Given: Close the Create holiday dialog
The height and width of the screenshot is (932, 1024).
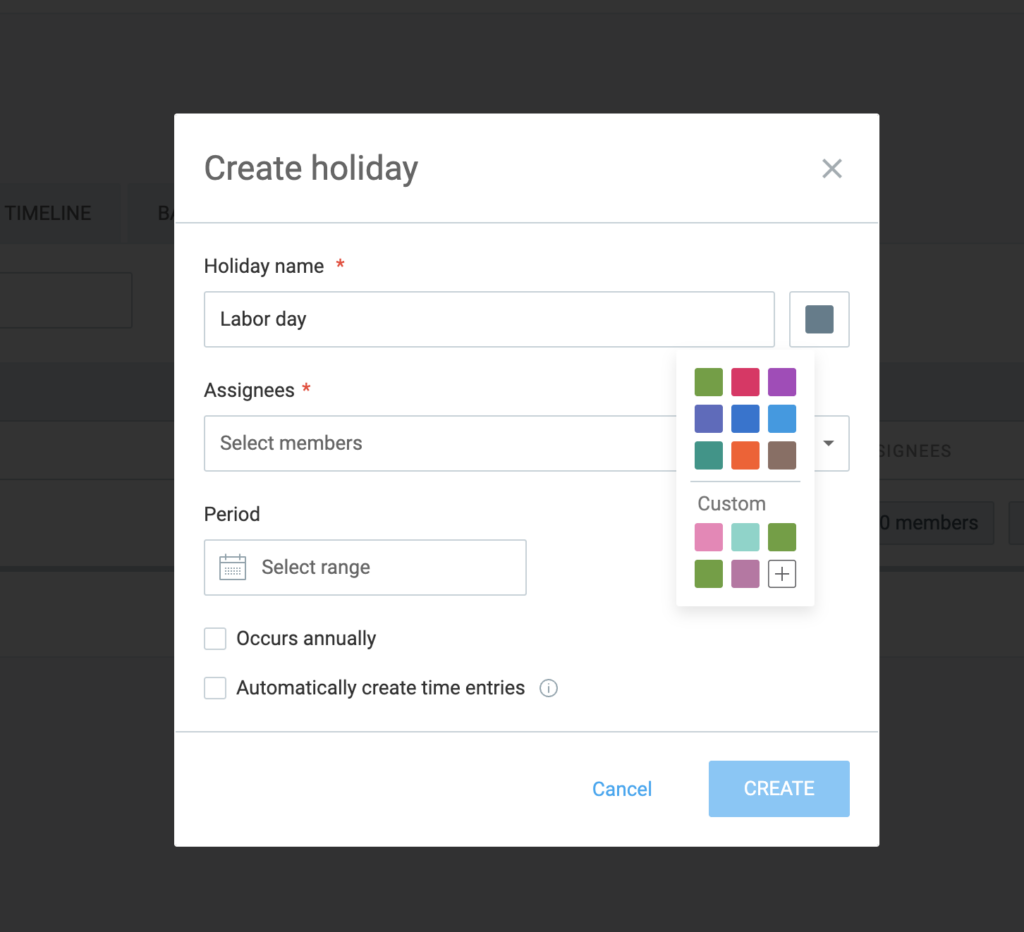Looking at the screenshot, I should tap(831, 169).
